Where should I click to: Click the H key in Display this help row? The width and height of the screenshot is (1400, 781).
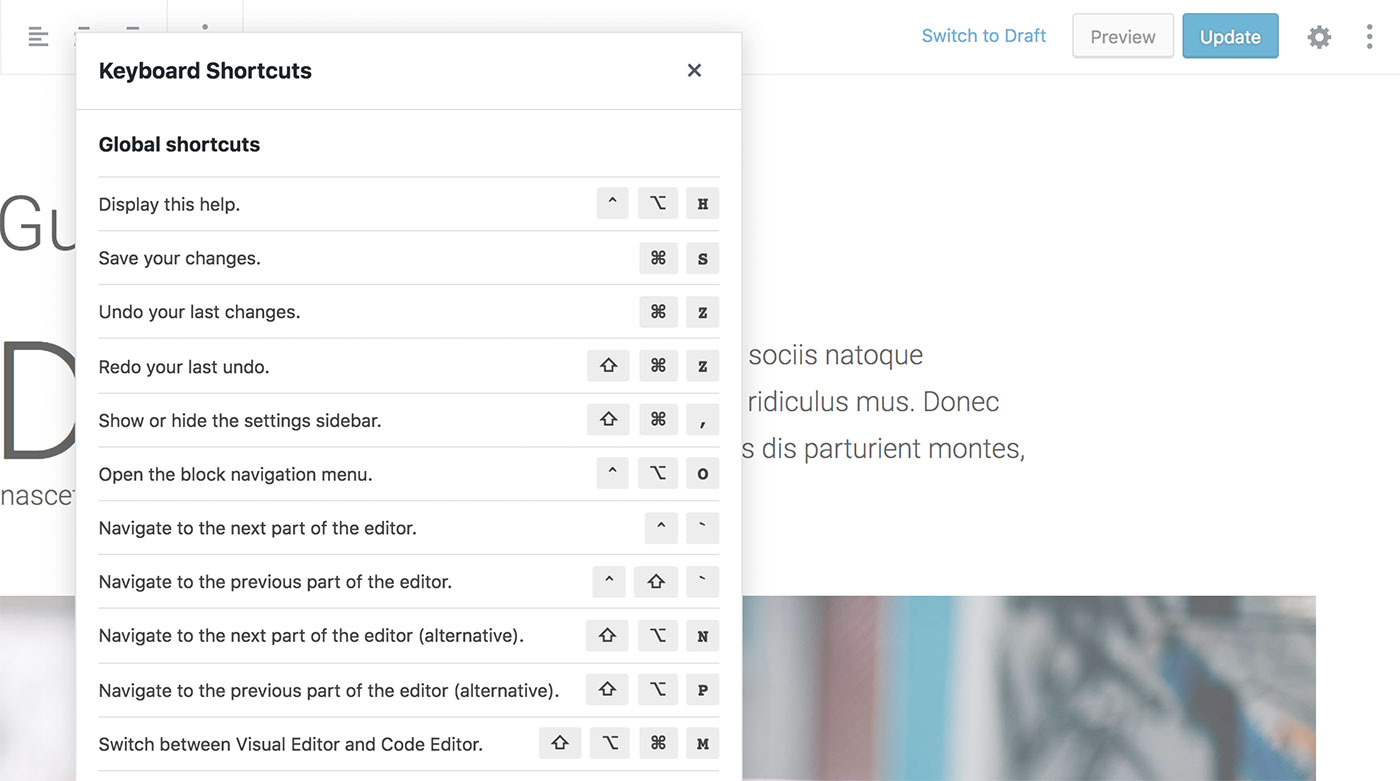[702, 203]
